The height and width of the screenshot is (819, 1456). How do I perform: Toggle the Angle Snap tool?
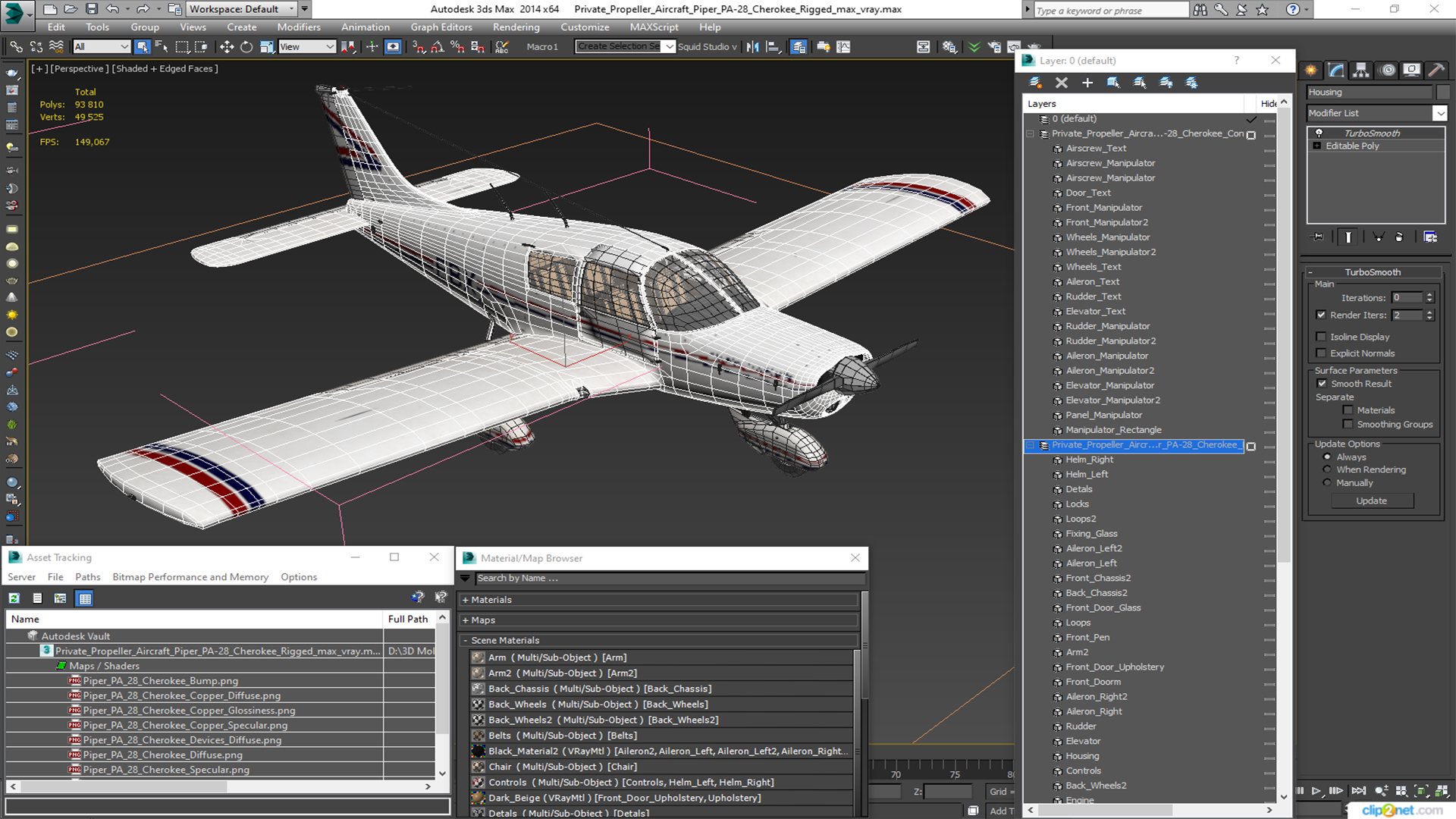tap(438, 47)
